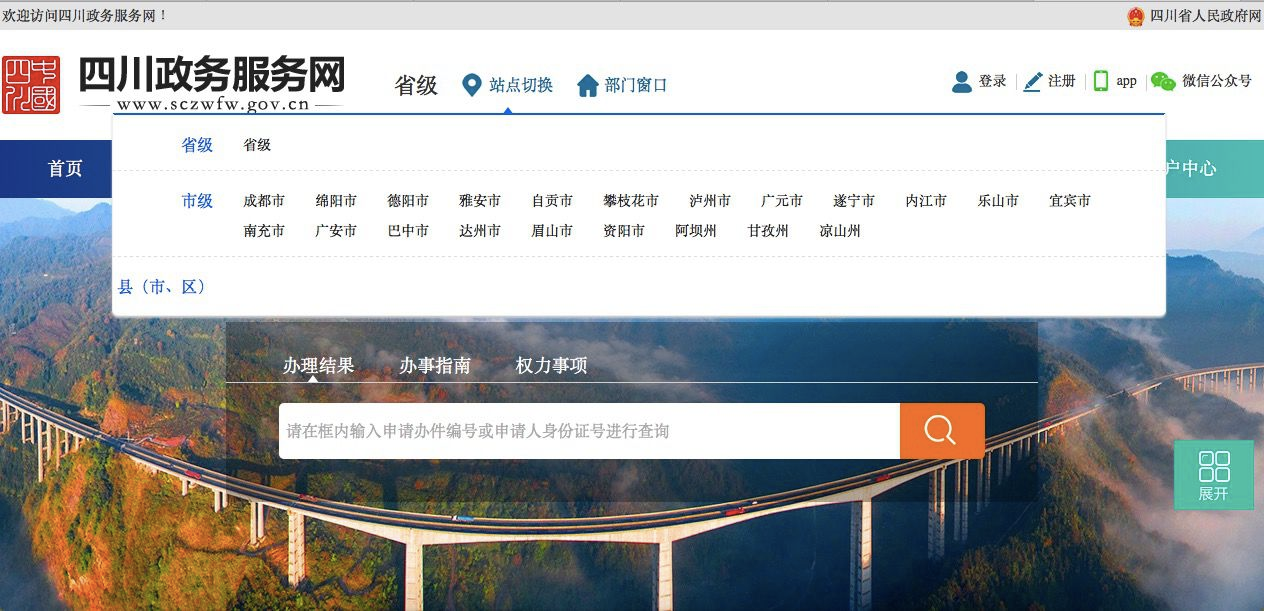The height and width of the screenshot is (611, 1264).
Task: Choose 南充市 from the city list
Action: click(264, 231)
